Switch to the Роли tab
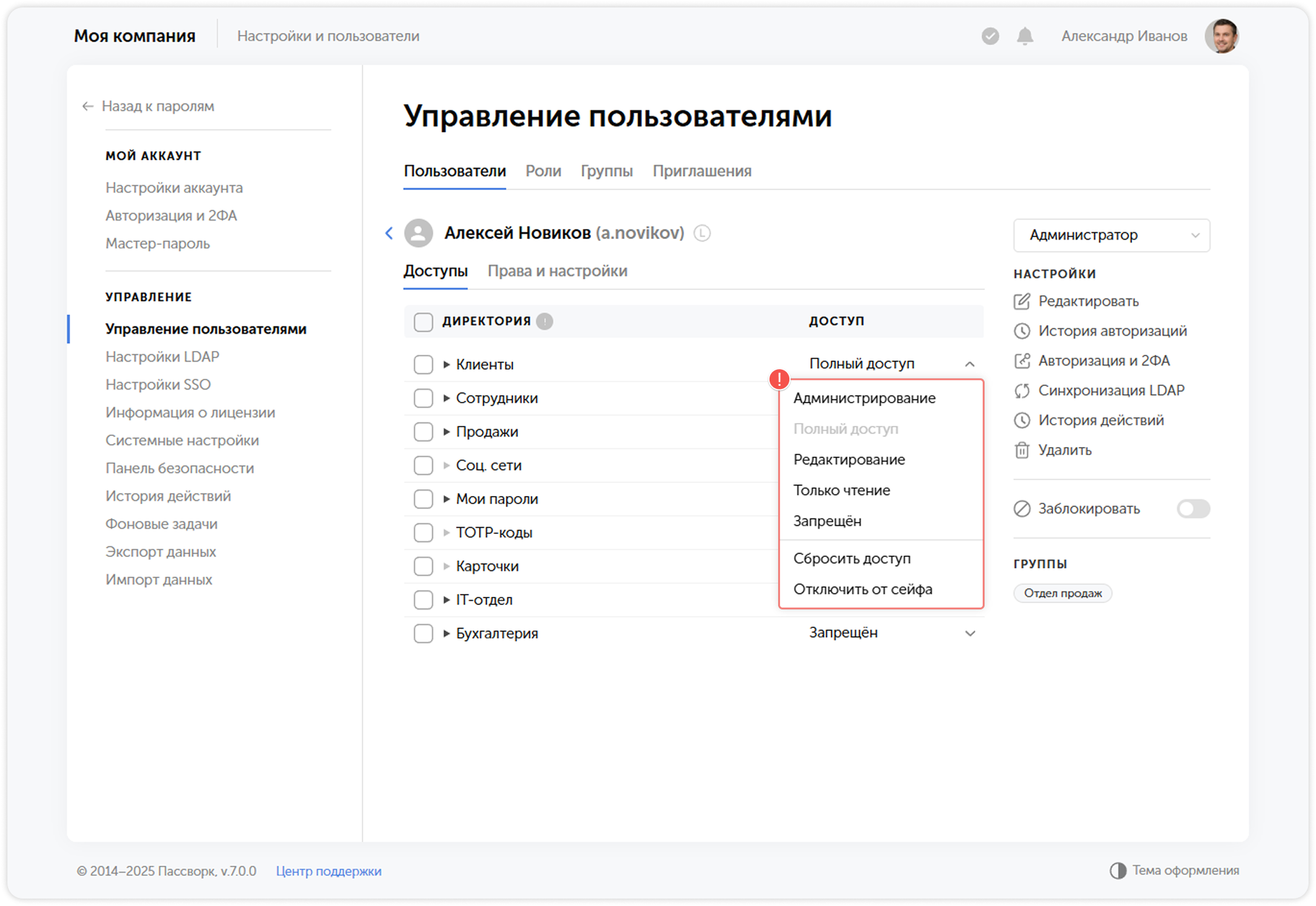 (543, 171)
